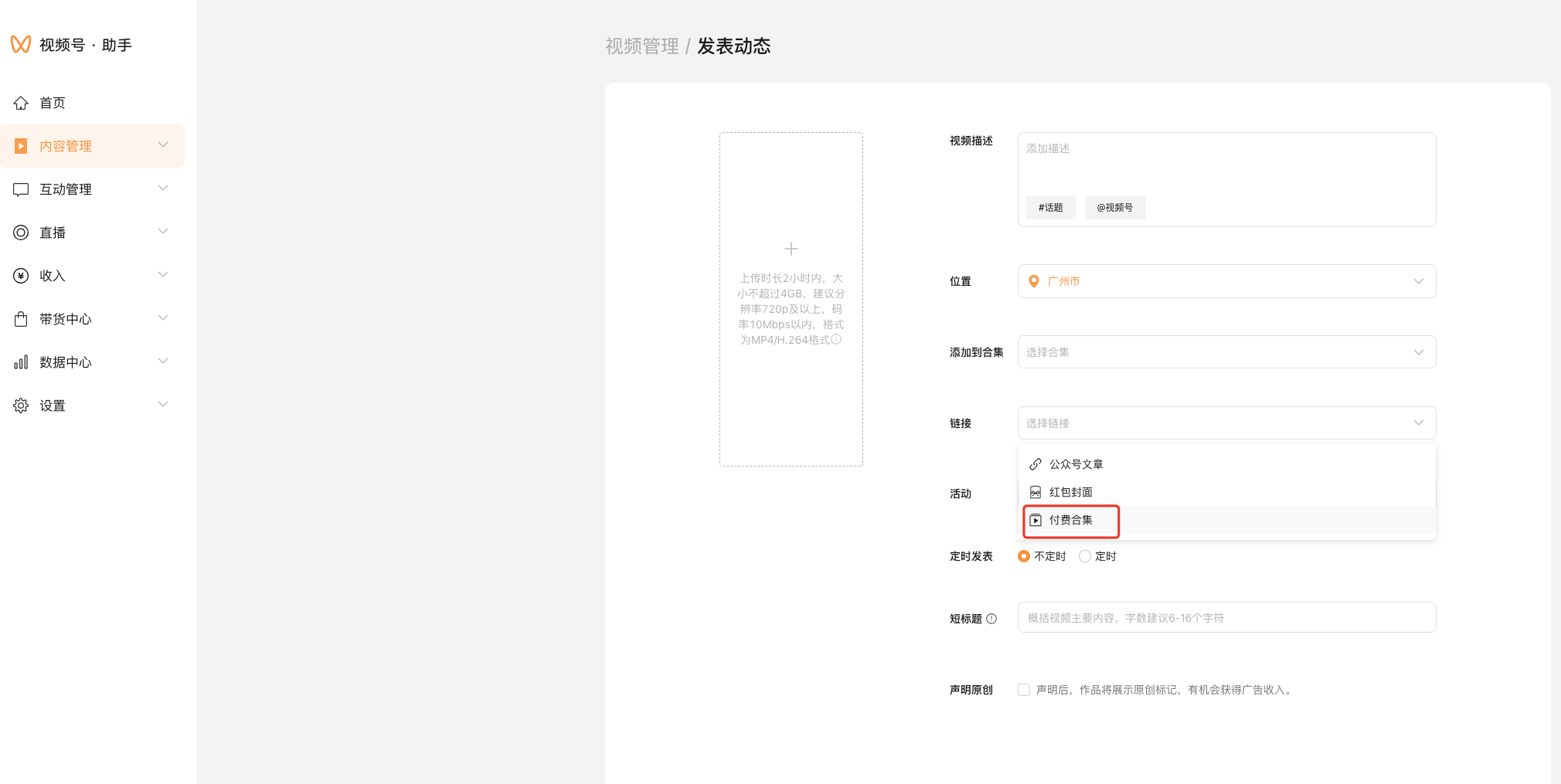Choose 公众号文章 from the link menu
The height and width of the screenshot is (784, 1561).
pos(1076,464)
